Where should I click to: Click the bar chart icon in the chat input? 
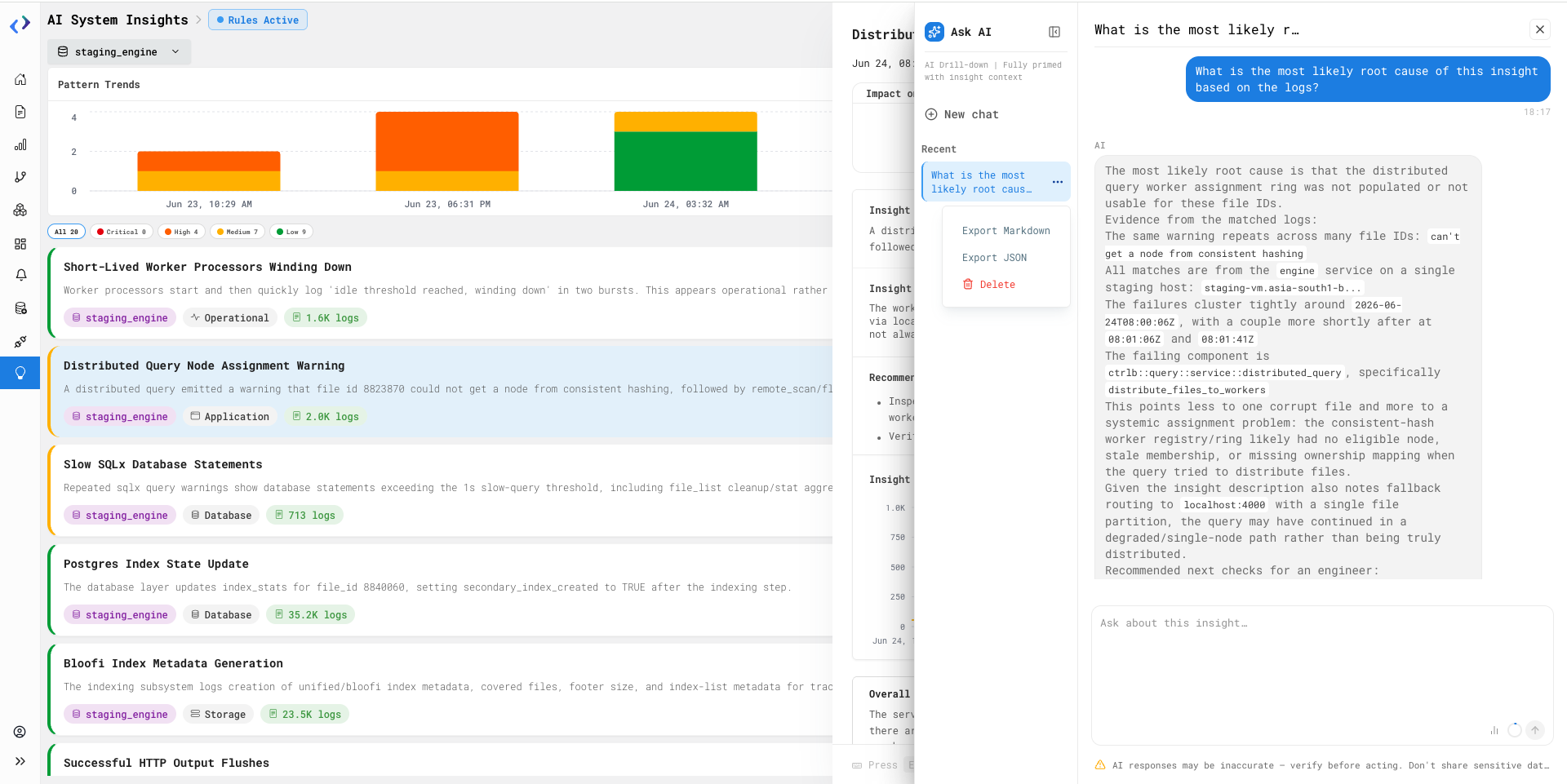(1494, 730)
